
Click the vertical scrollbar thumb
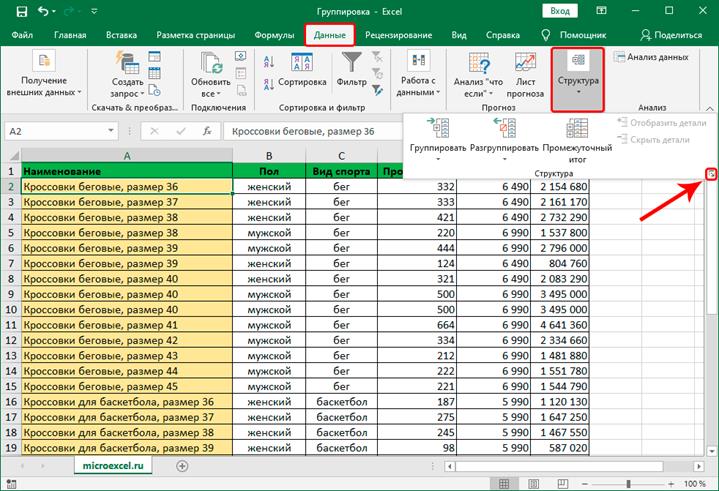click(711, 248)
